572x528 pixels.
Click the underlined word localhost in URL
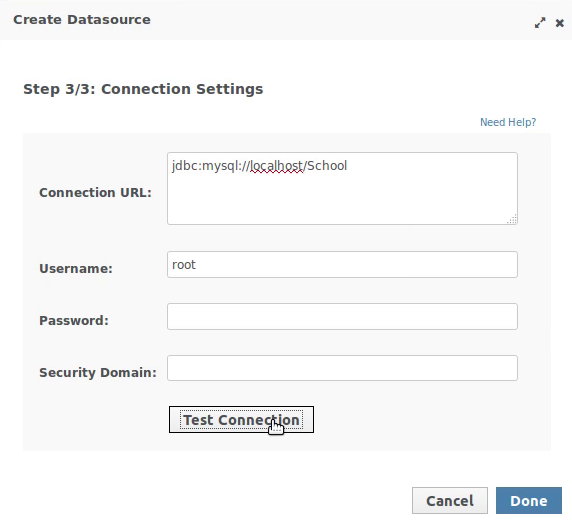(277, 166)
